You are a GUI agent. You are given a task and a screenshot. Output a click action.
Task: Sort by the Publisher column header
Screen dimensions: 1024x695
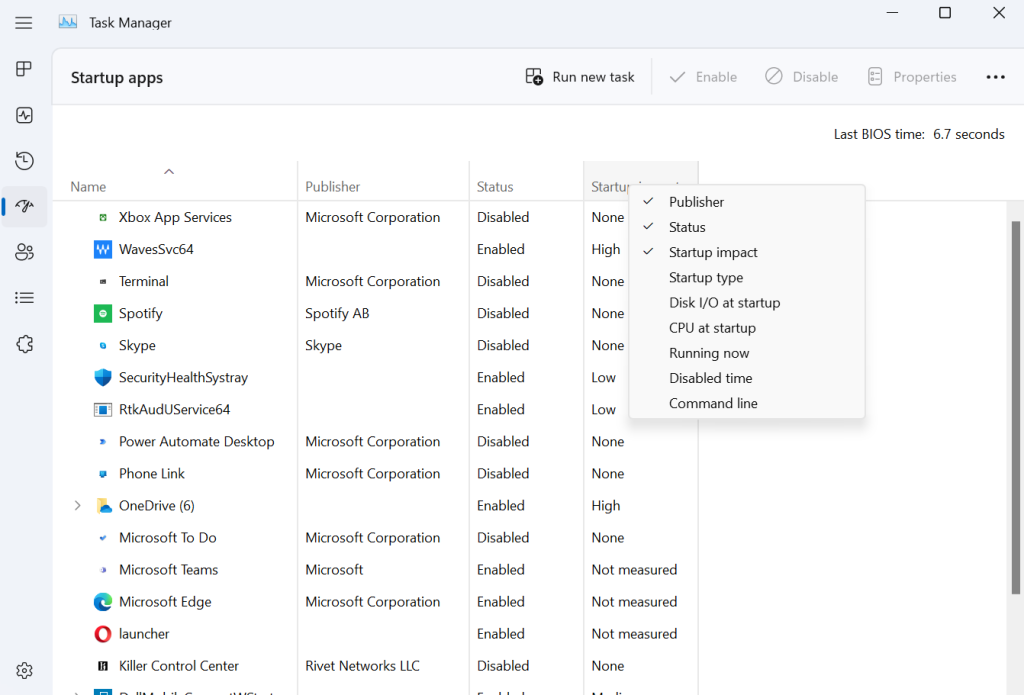tap(383, 181)
